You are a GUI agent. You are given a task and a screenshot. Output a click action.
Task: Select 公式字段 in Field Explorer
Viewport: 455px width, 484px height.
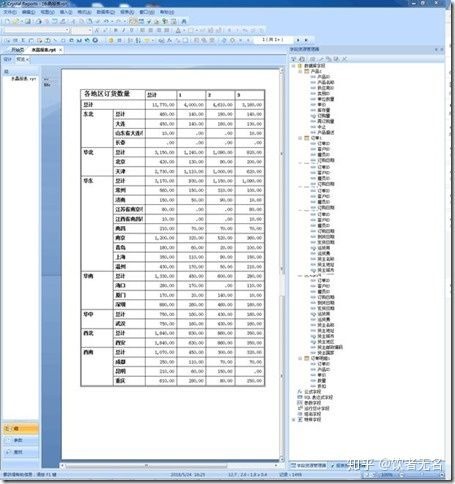(x=313, y=392)
